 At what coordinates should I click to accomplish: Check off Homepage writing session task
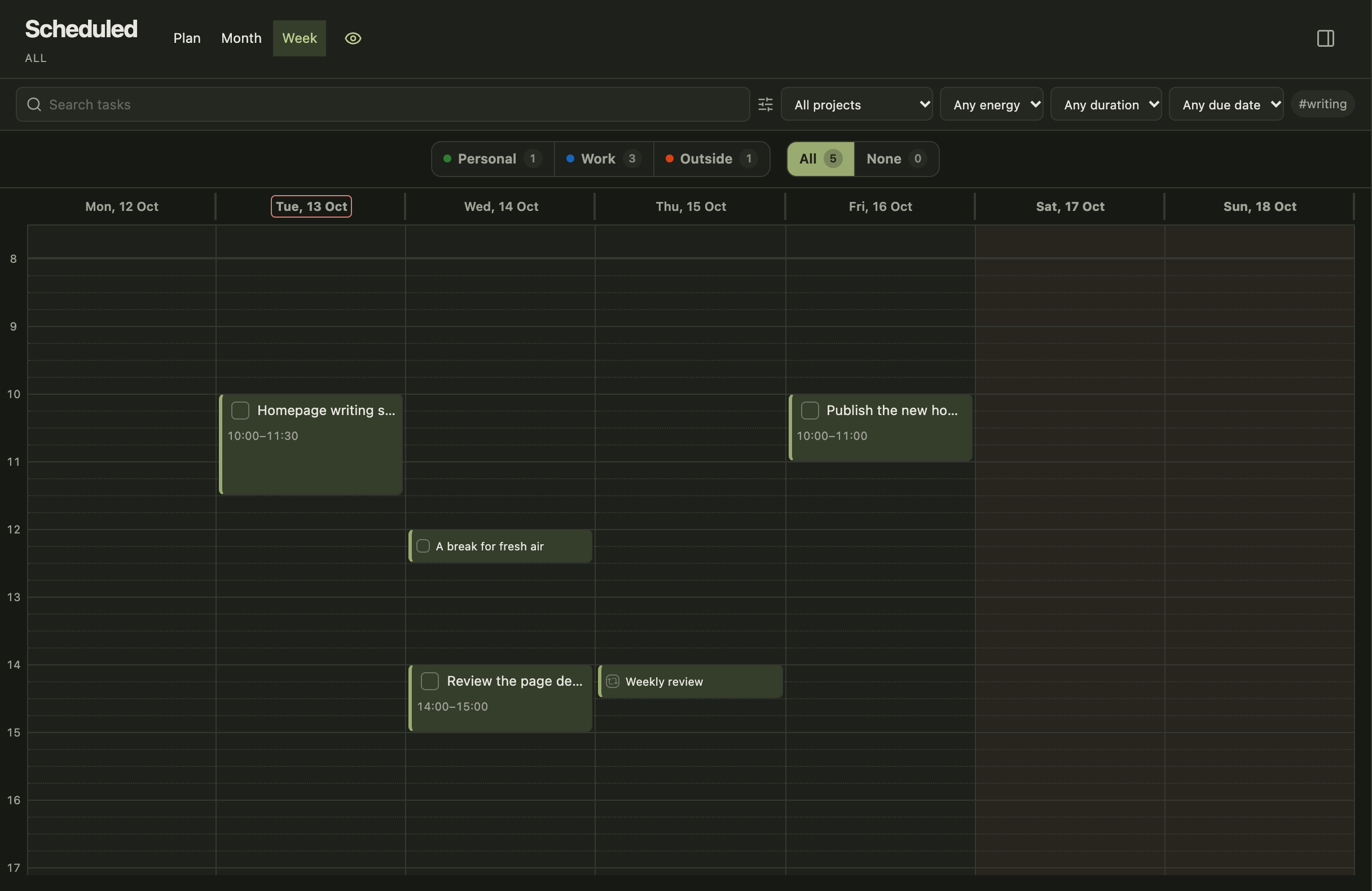[240, 411]
